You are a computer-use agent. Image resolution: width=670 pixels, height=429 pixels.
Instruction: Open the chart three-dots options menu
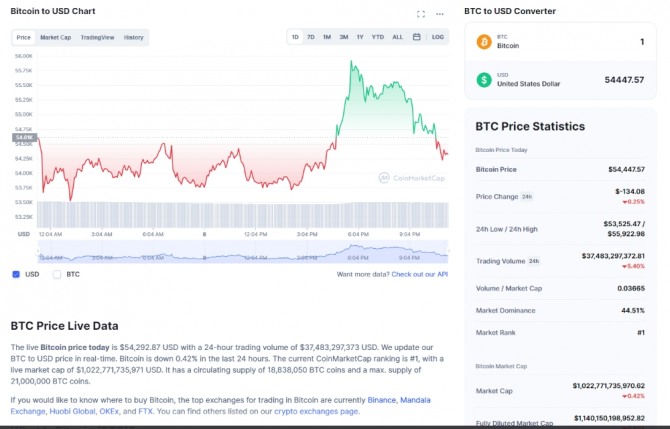tap(440, 14)
